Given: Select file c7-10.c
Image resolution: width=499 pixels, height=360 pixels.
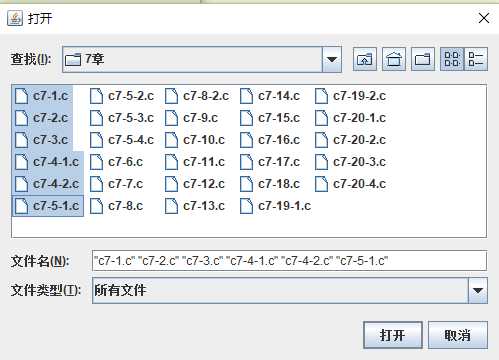Looking at the screenshot, I should pos(195,140).
